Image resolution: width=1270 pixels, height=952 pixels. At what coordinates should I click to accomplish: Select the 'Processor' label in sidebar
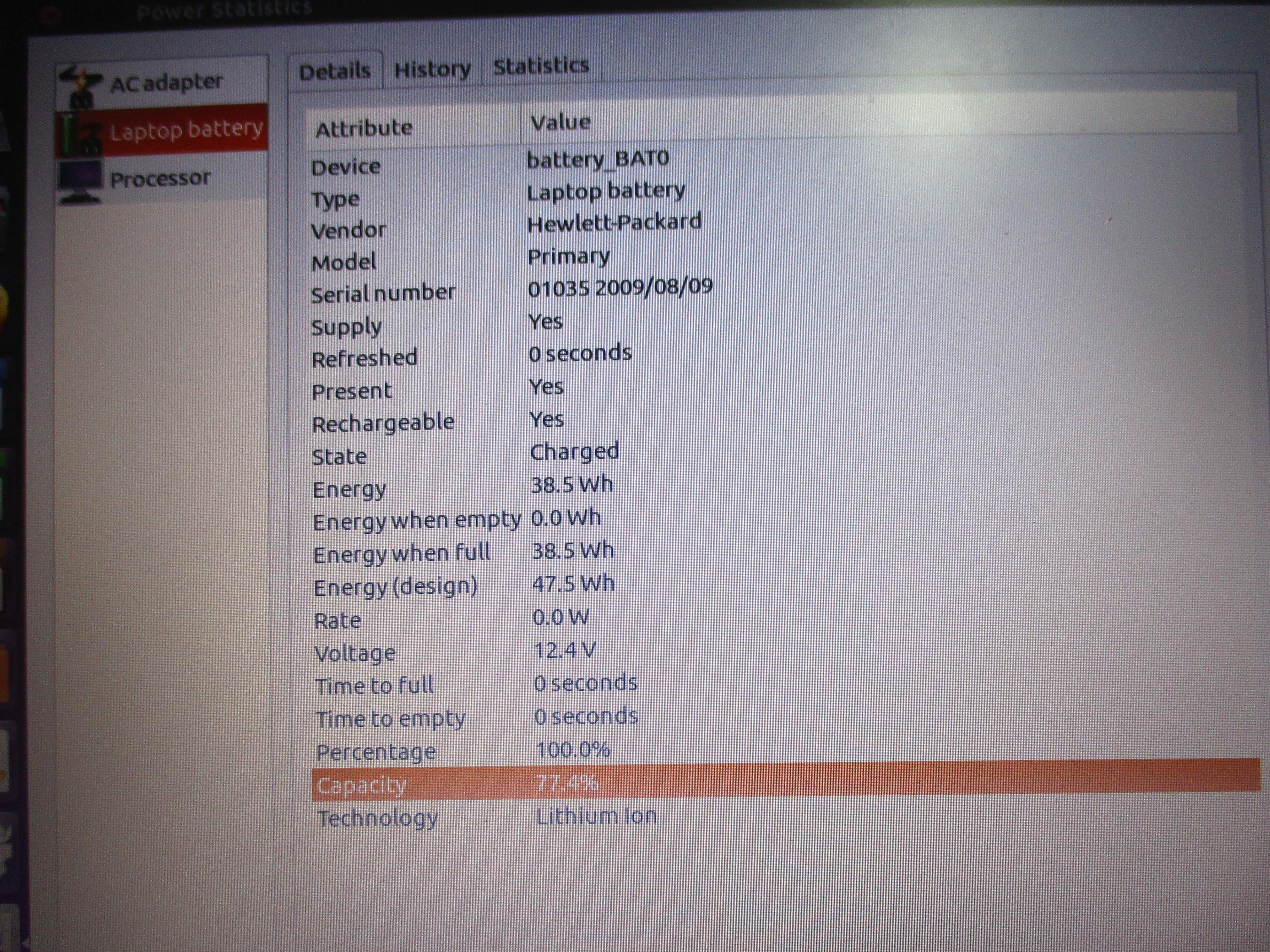click(160, 179)
